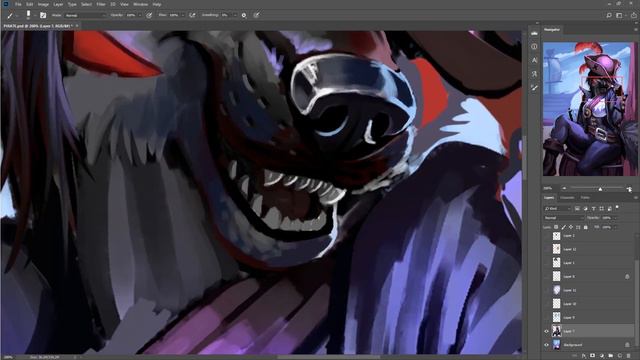Open the painting Mode dropdown
The height and width of the screenshot is (360, 640).
84,15
